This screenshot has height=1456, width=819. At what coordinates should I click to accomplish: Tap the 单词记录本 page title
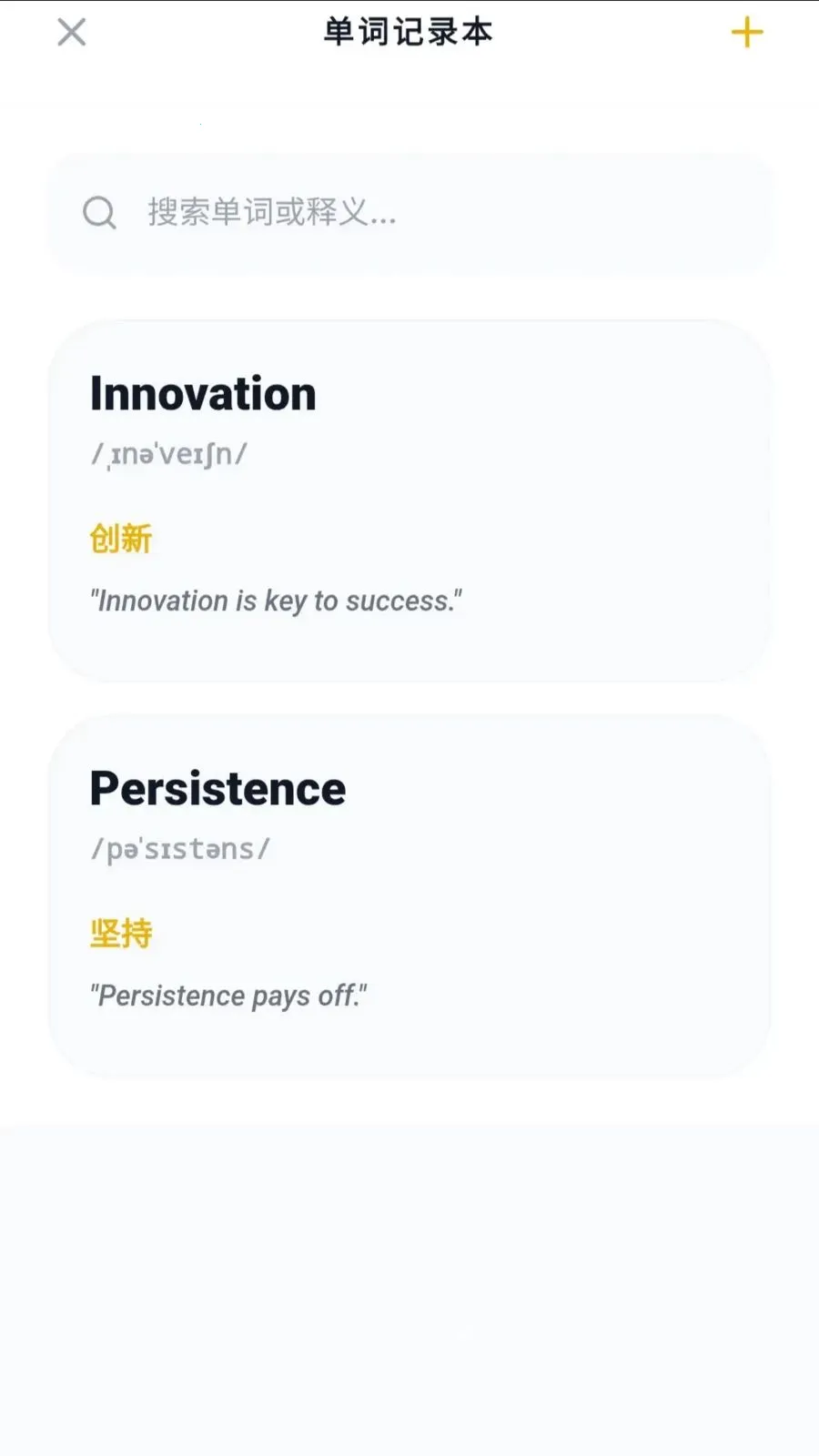[409, 32]
